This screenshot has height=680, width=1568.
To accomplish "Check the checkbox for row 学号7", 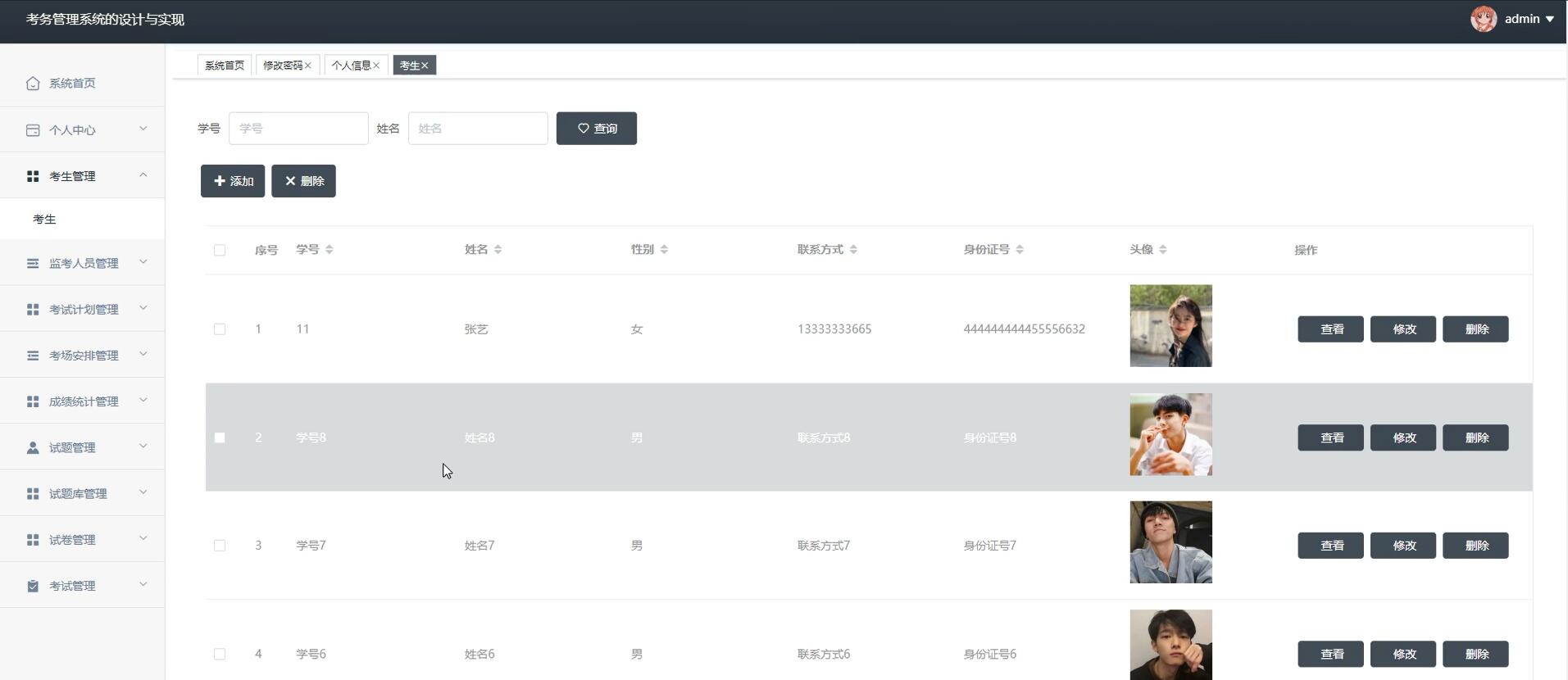I will click(220, 546).
